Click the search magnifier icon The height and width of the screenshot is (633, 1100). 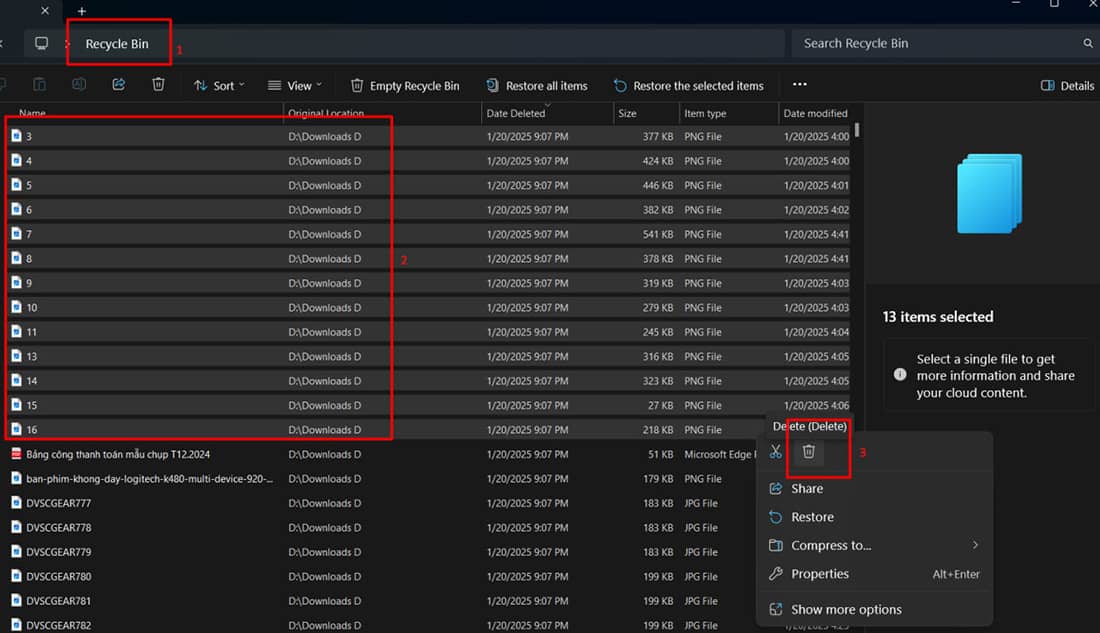[x=1088, y=44]
